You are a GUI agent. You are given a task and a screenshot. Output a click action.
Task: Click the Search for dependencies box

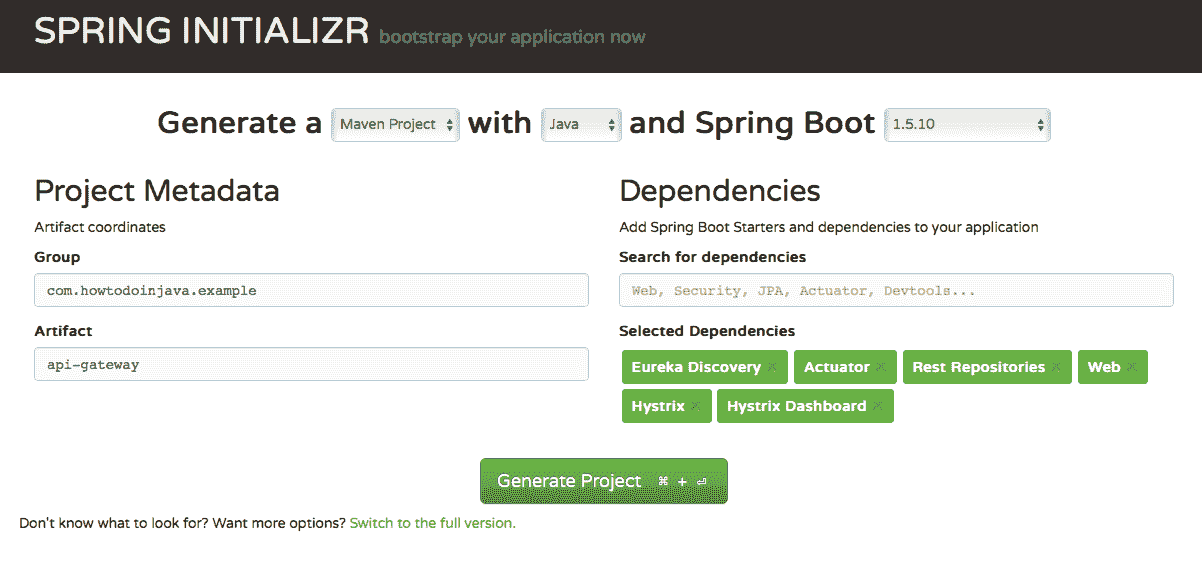(896, 290)
